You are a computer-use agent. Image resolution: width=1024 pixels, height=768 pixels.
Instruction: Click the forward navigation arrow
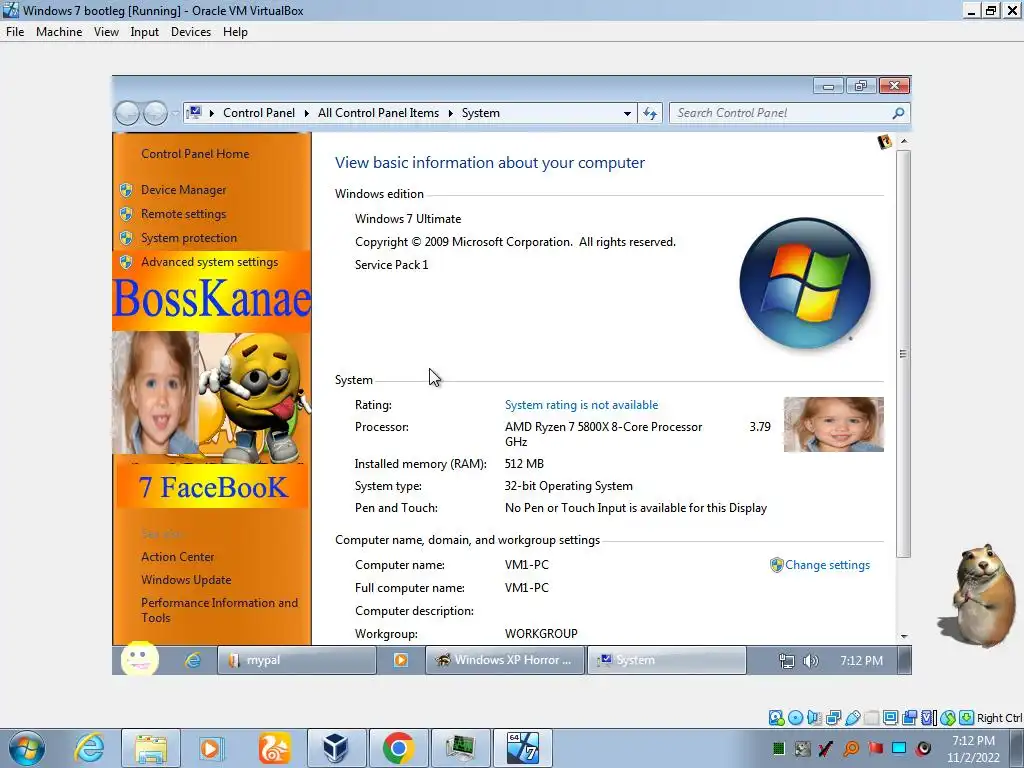point(155,114)
